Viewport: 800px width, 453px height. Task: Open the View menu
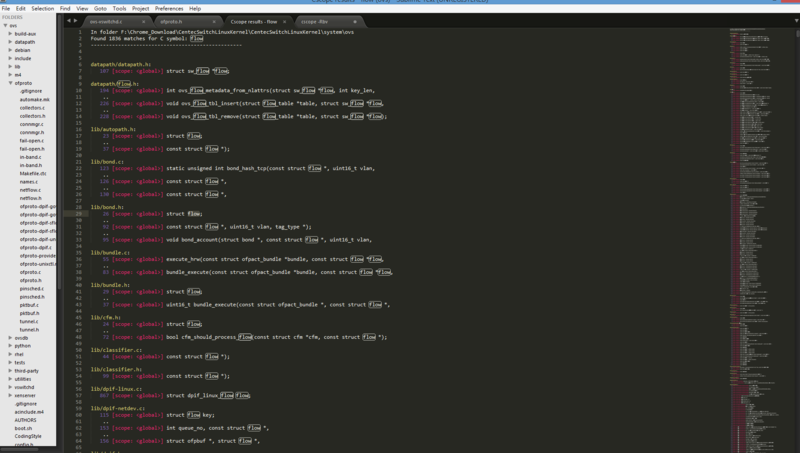[x=82, y=9]
